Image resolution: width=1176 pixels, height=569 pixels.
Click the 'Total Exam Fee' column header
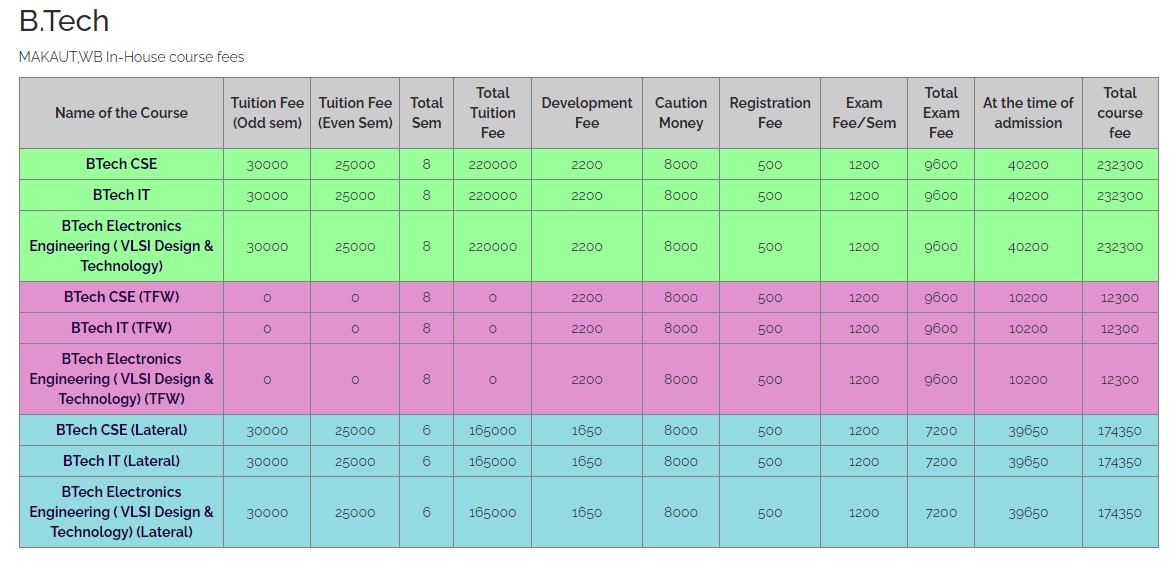(x=941, y=113)
